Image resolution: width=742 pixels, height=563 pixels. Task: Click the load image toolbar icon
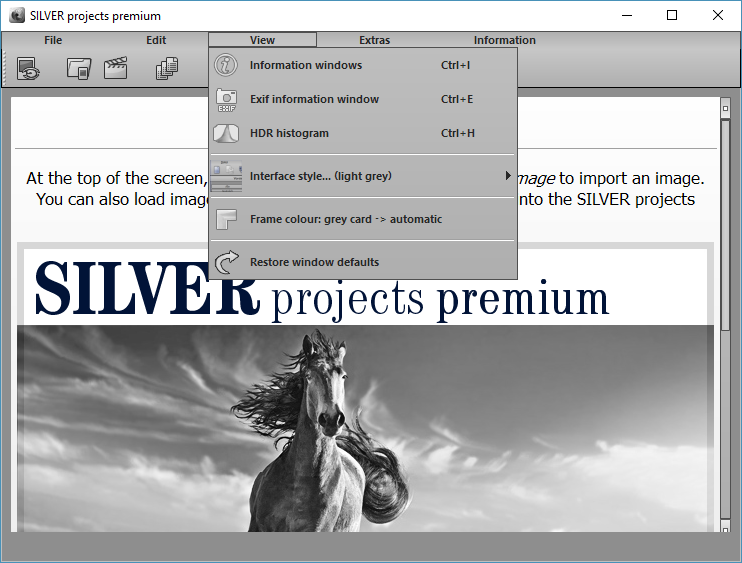(28, 69)
